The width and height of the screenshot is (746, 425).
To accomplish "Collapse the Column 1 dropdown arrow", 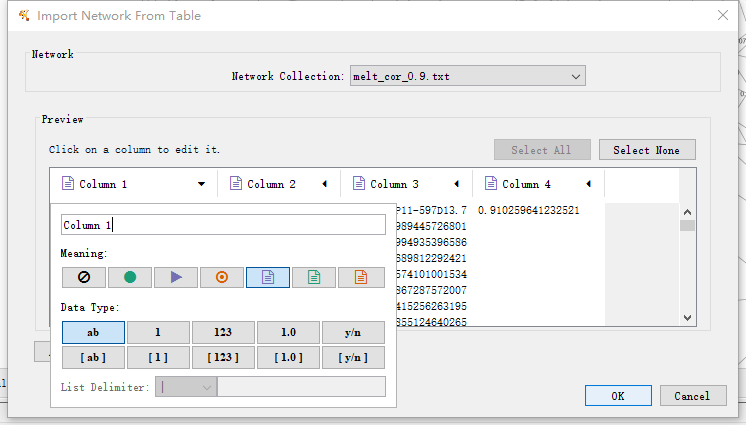I will click(201, 184).
